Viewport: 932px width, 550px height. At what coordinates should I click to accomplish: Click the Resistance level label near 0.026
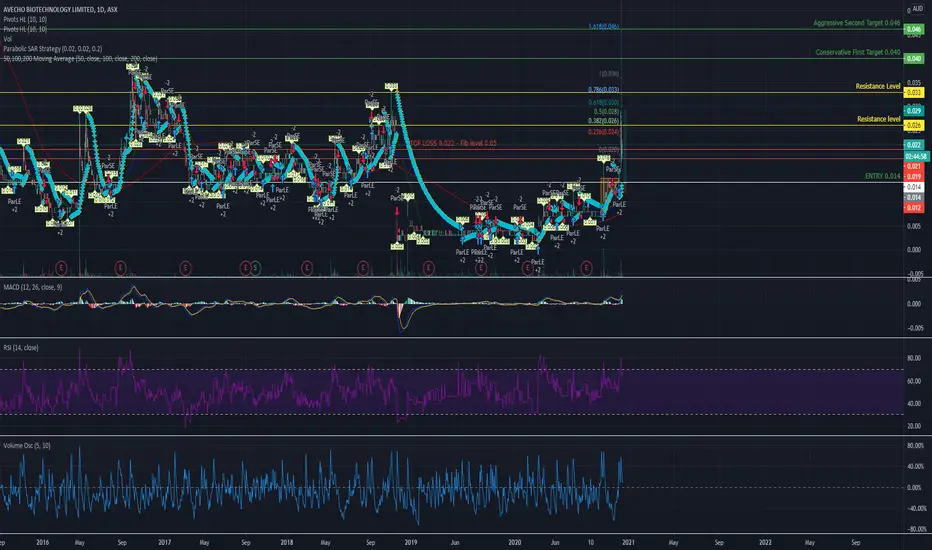tap(879, 119)
